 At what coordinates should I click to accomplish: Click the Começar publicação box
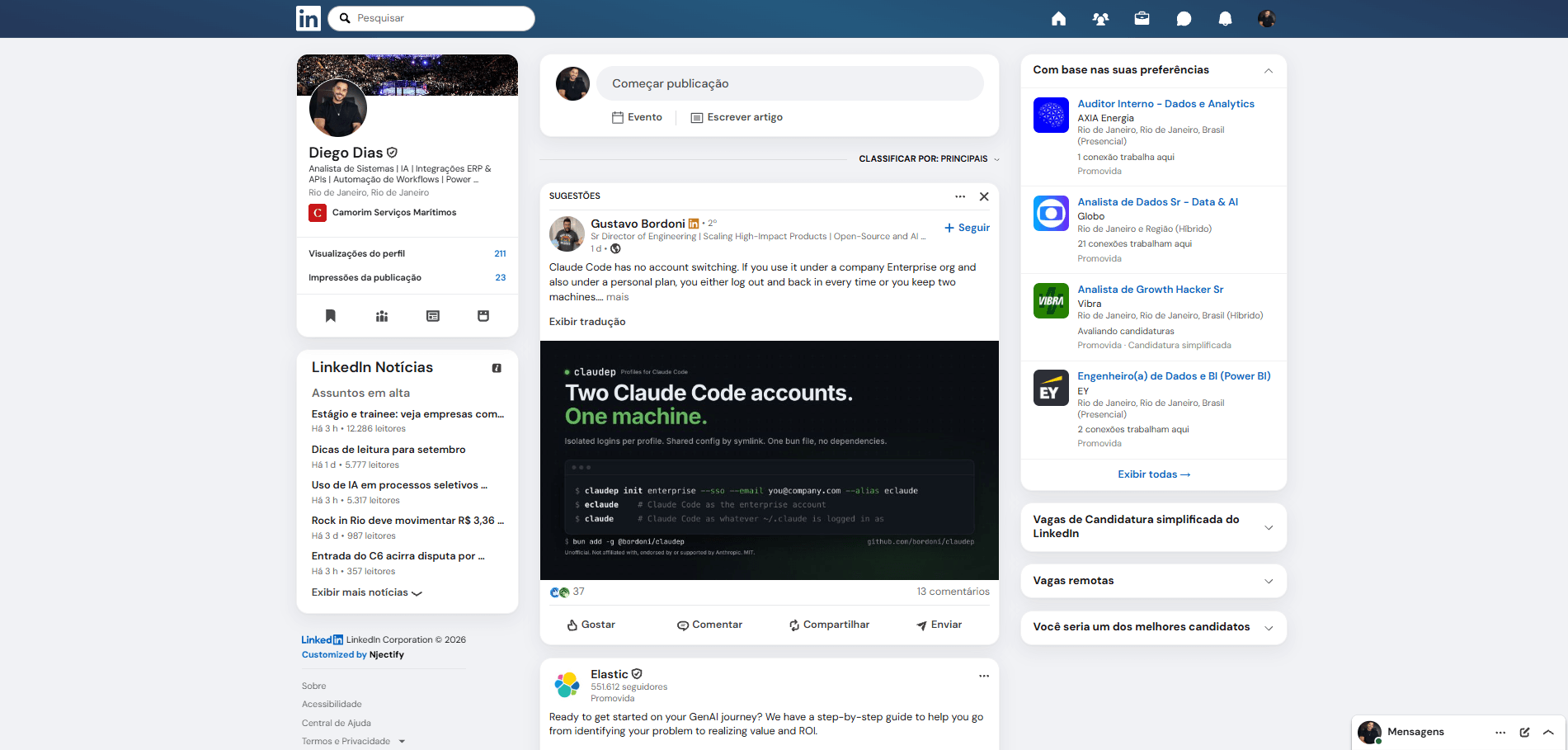click(x=790, y=83)
